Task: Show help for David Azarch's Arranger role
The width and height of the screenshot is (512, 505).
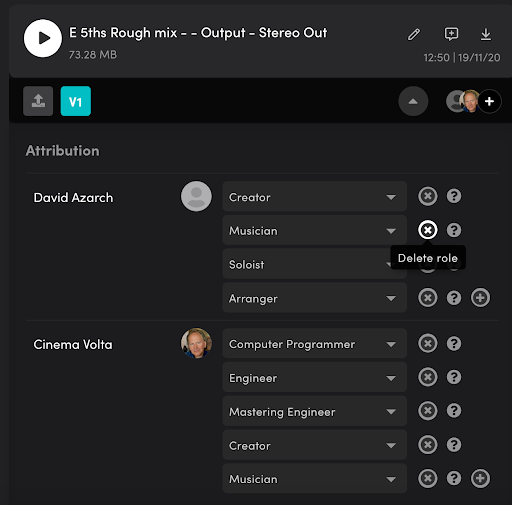Action: (454, 298)
